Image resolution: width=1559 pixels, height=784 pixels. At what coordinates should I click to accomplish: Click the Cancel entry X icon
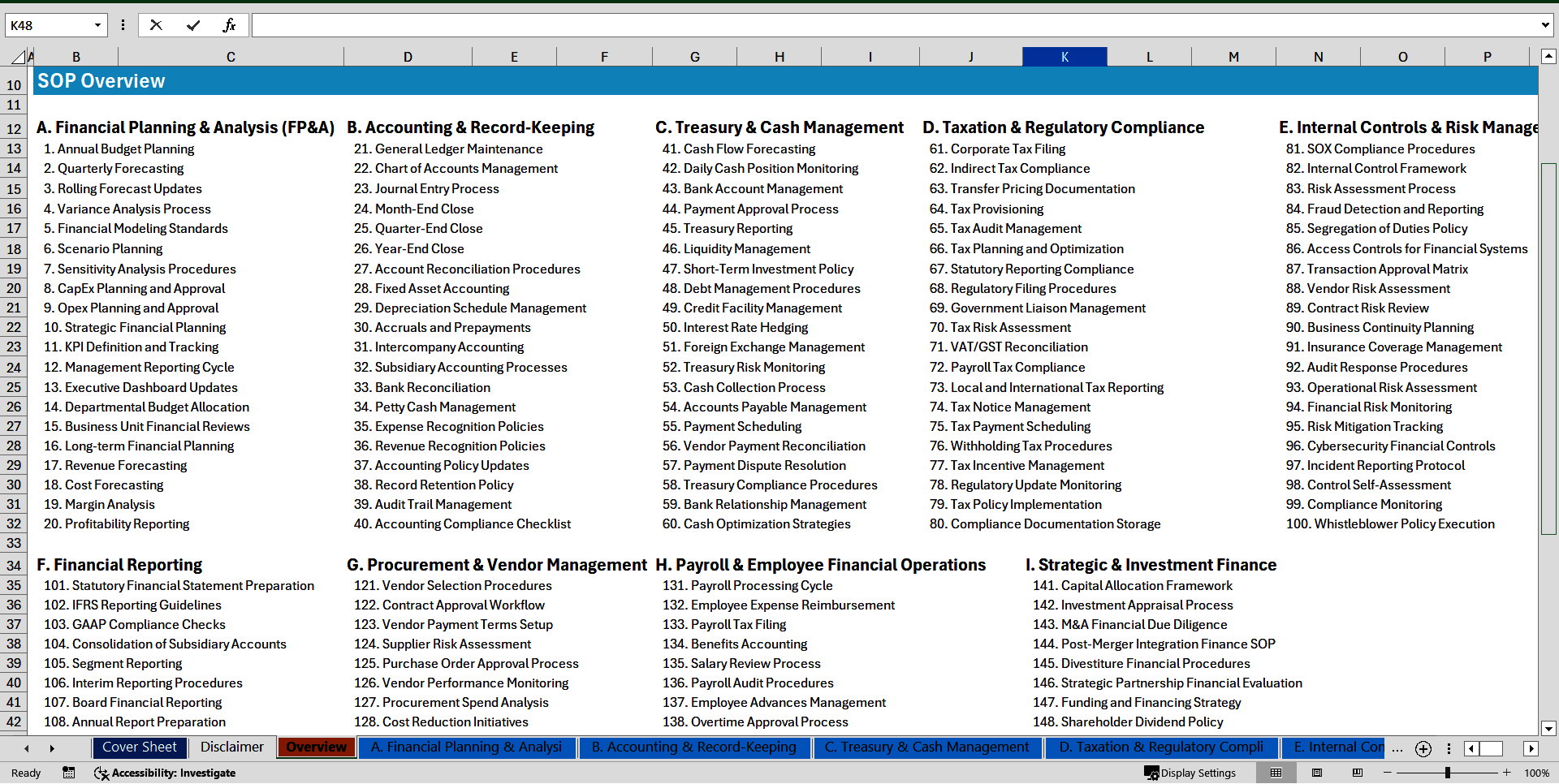pos(156,25)
